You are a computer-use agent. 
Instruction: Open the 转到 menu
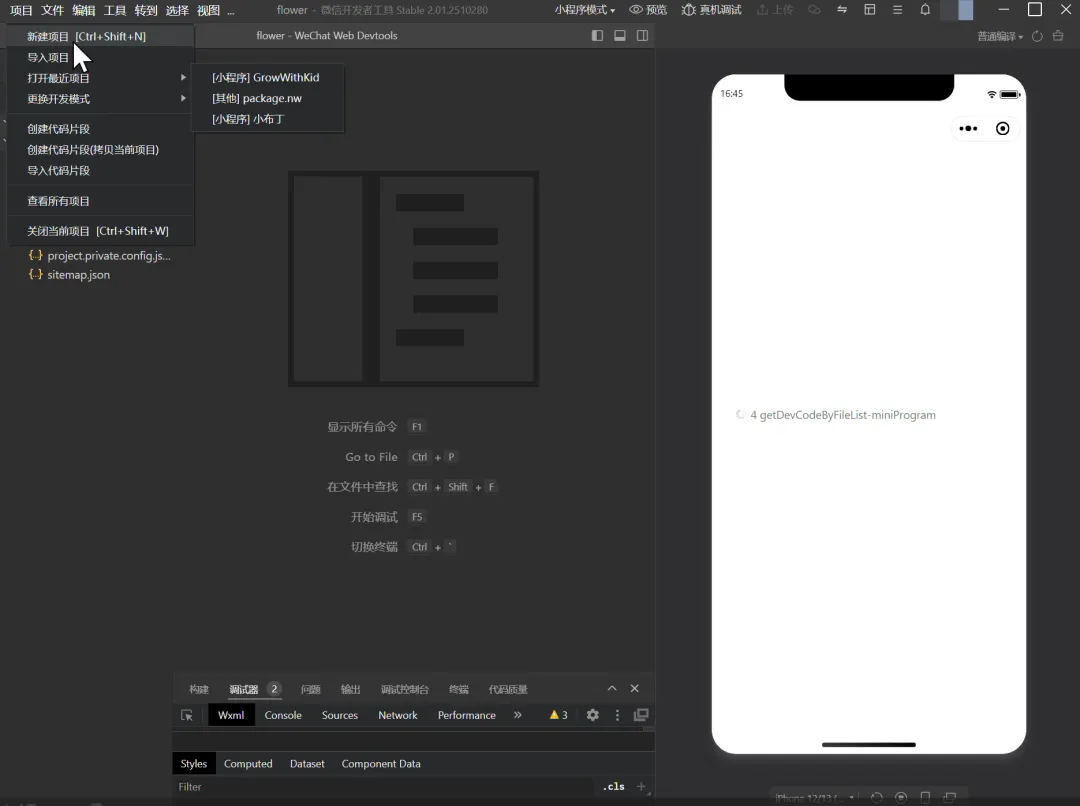coord(146,10)
